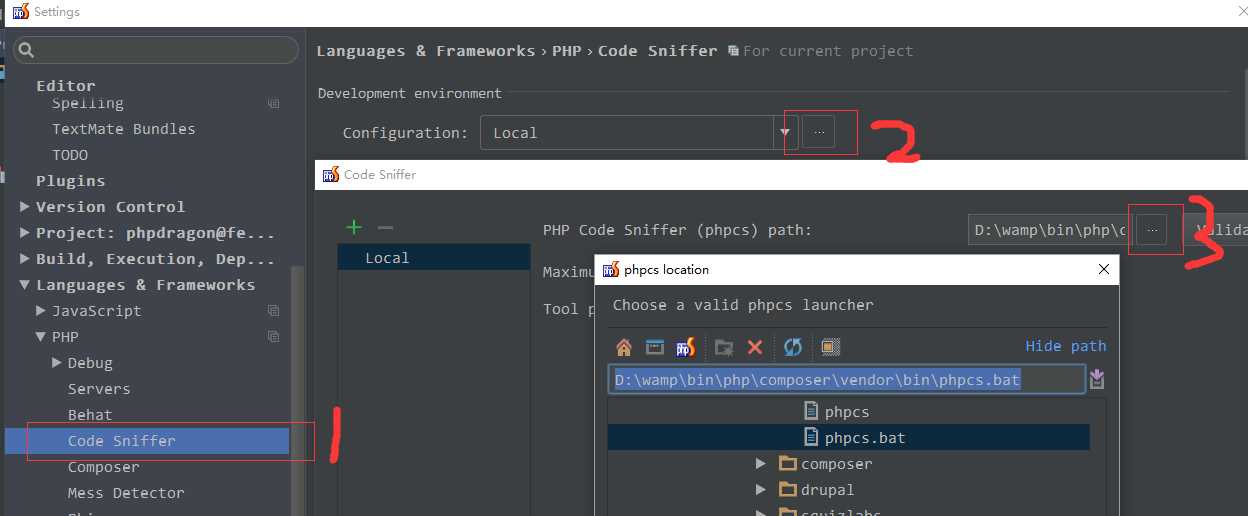This screenshot has width=1248, height=516.
Task: Delete the selected file with the red X
Action: [755, 347]
